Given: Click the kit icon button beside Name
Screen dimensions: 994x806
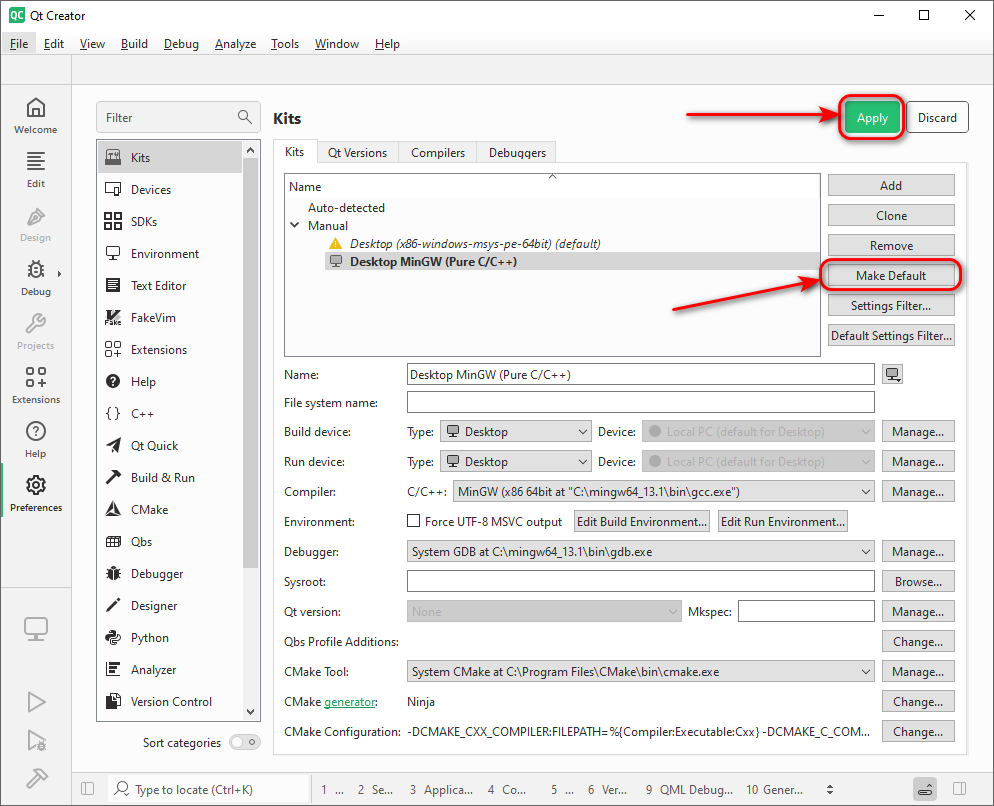Looking at the screenshot, I should click(x=893, y=374).
